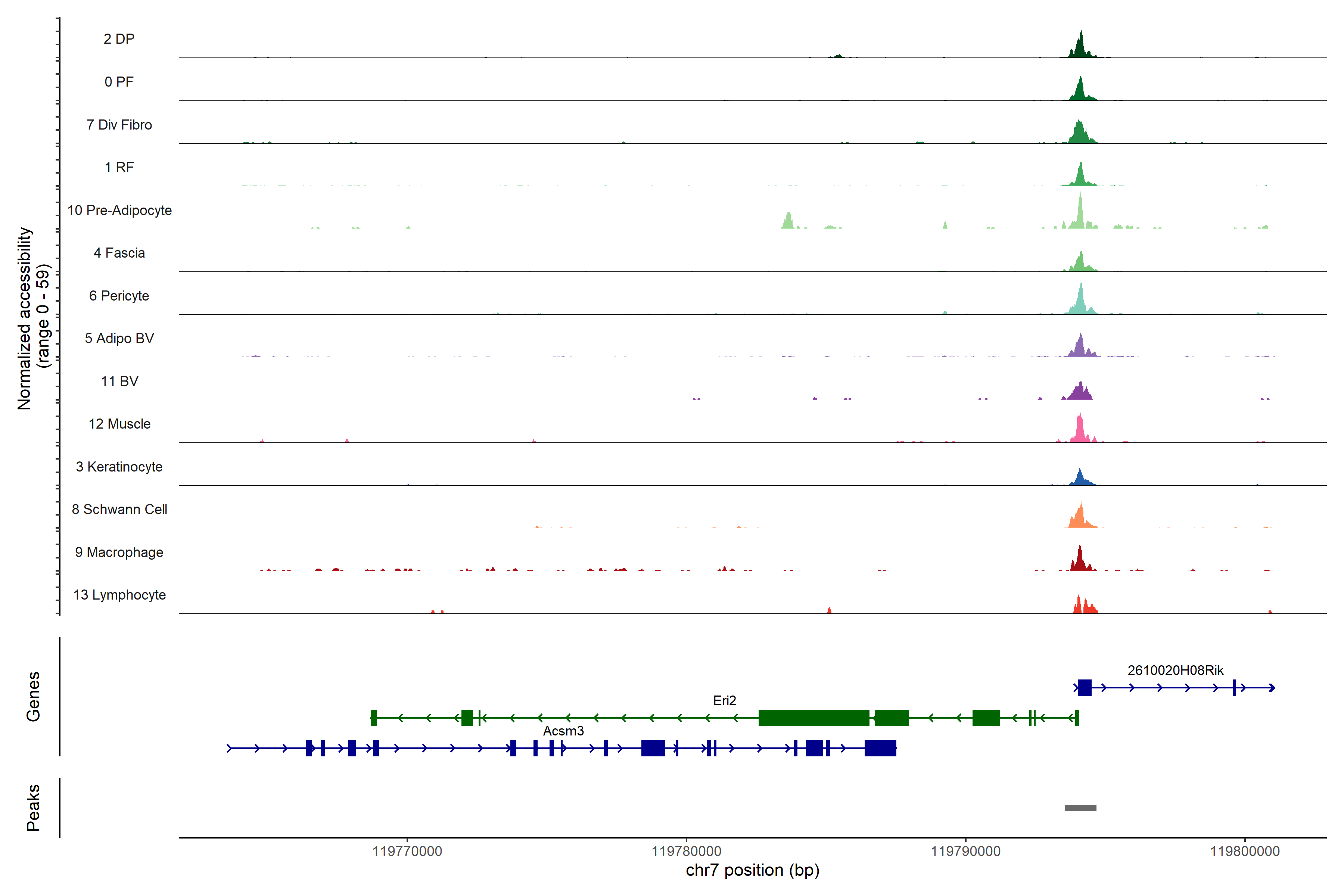Click the first blue 2610020H08Rik exon box

pos(1084,687)
